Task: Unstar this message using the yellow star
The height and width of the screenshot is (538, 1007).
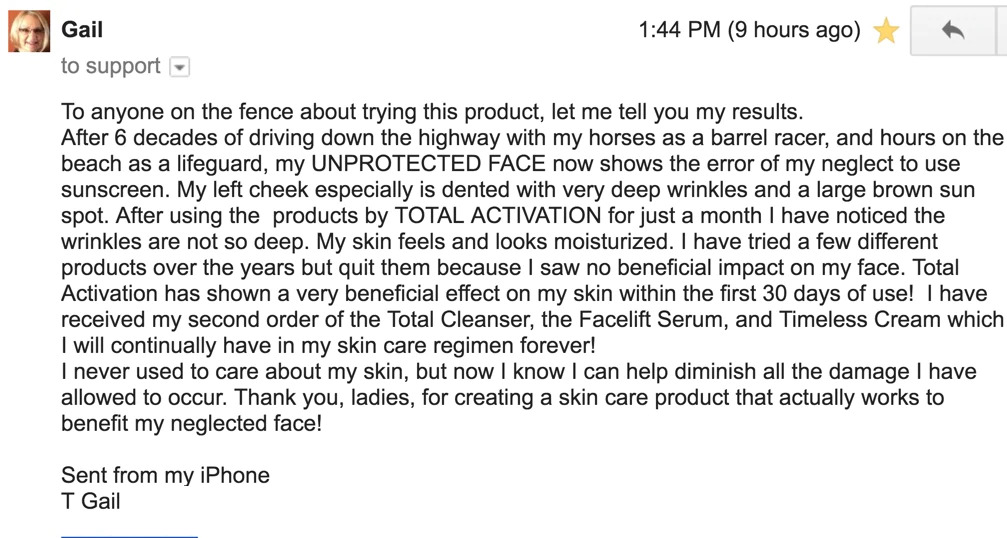Action: click(x=885, y=32)
